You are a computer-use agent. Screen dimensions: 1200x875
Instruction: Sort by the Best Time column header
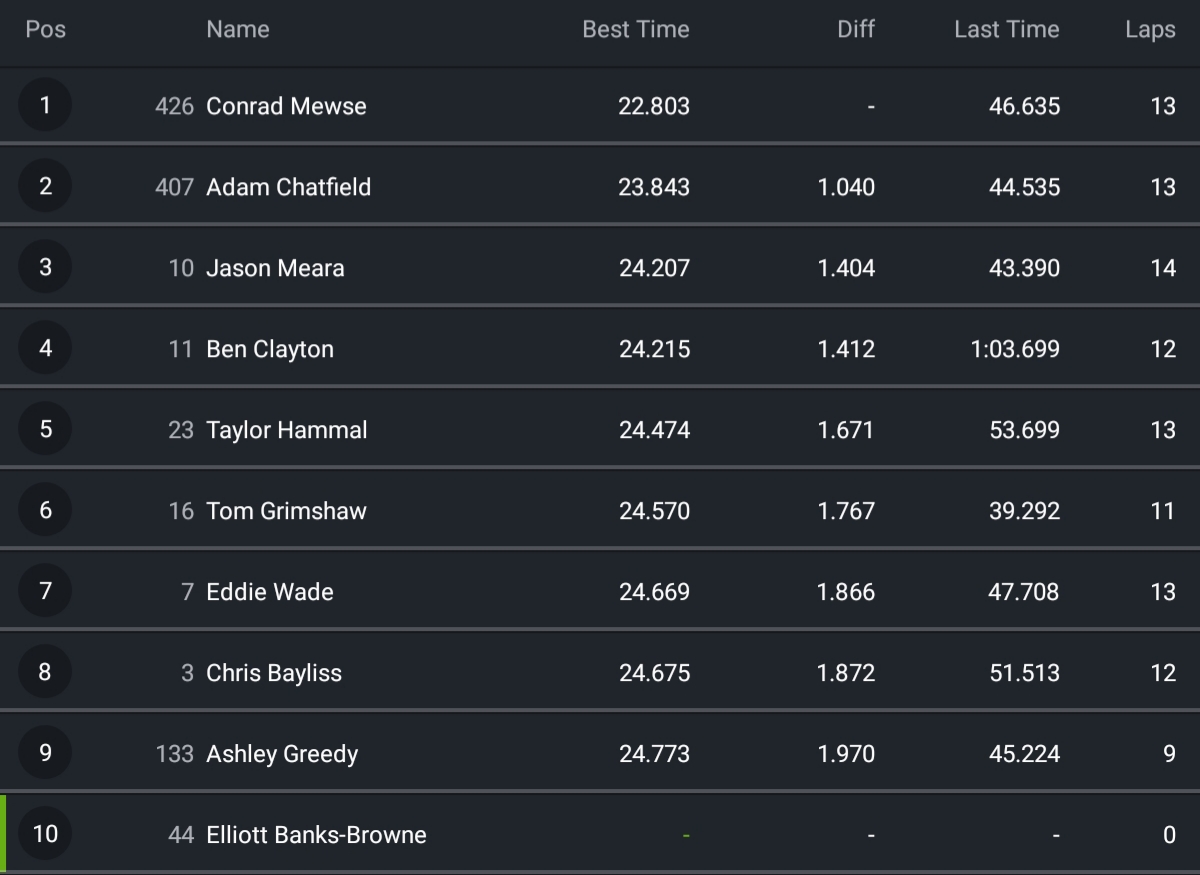(x=635, y=30)
